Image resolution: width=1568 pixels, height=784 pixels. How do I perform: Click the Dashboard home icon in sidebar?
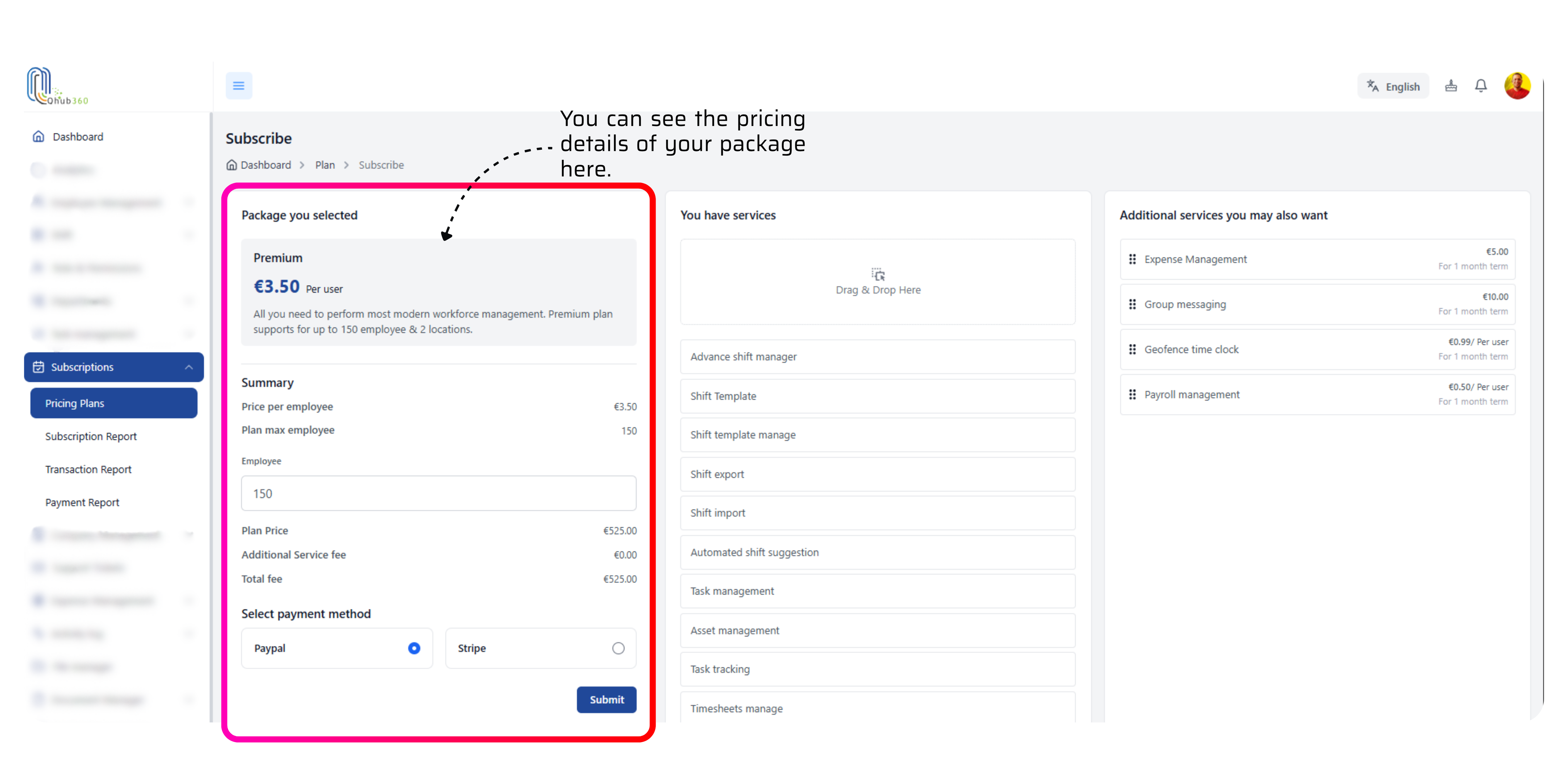click(x=38, y=136)
